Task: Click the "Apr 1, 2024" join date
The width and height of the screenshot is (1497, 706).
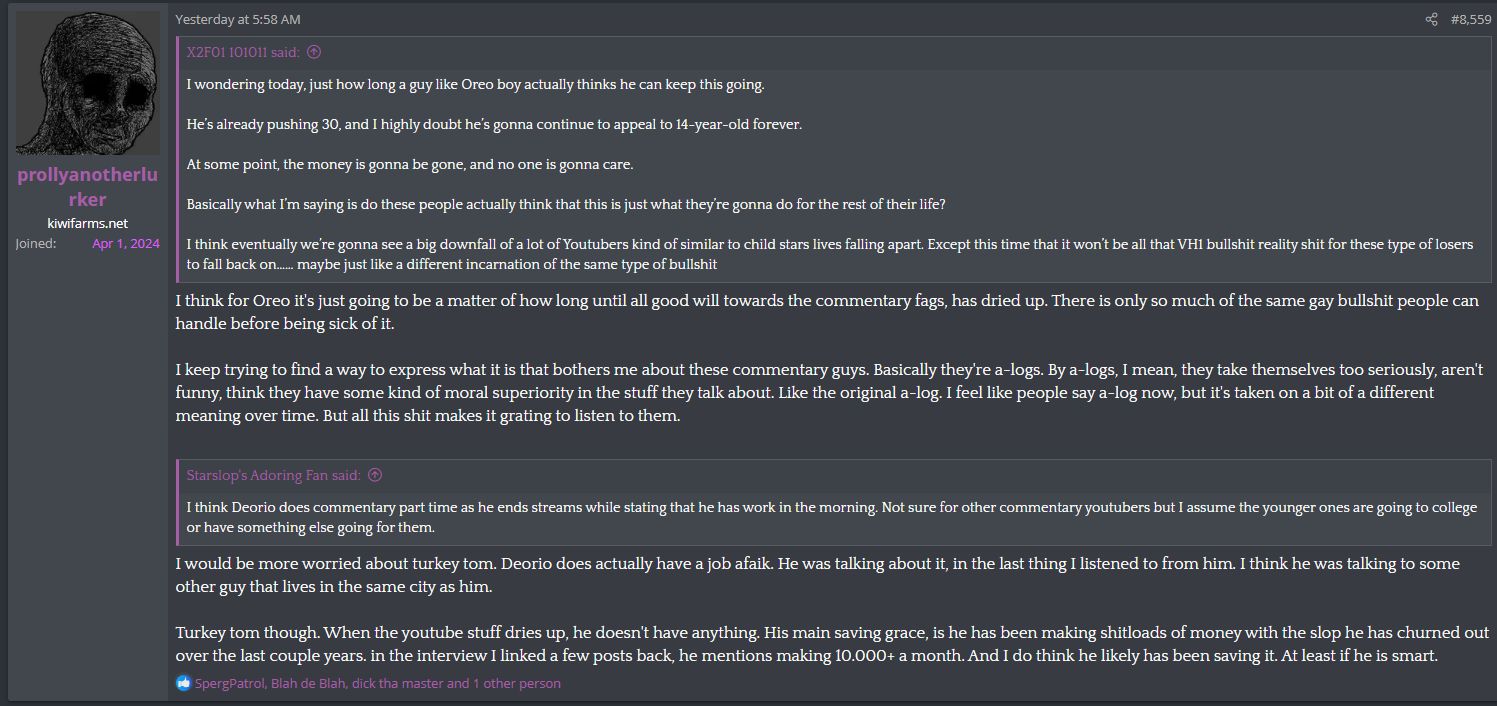Action: pyautogui.click(x=125, y=243)
